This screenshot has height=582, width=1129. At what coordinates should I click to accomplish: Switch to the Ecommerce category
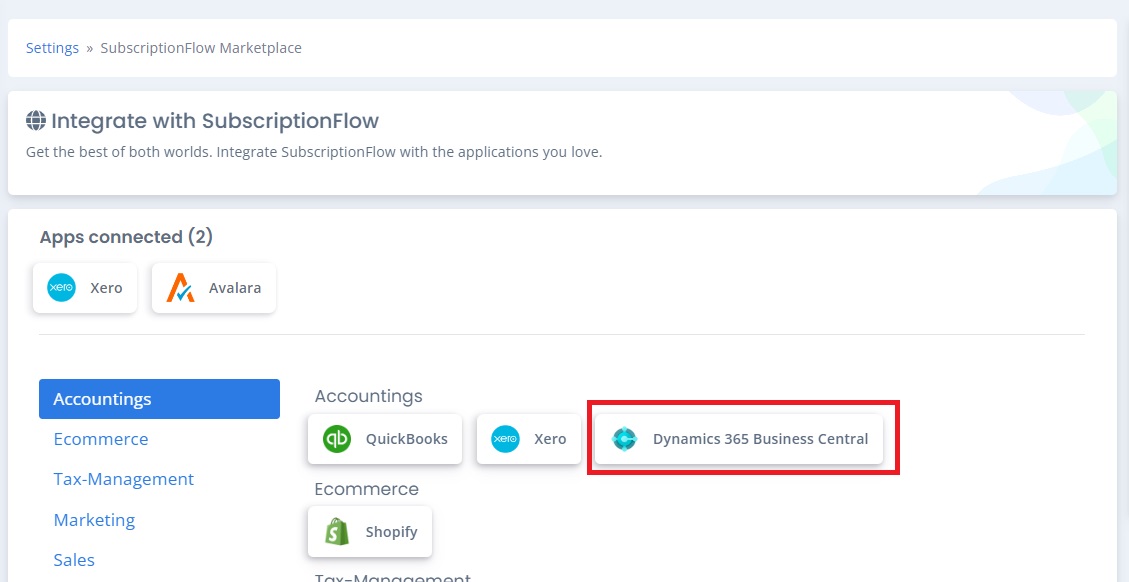(x=101, y=439)
